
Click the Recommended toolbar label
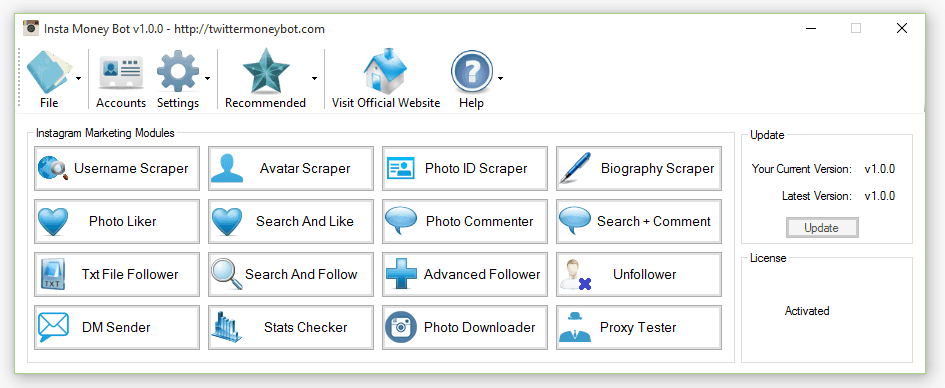[x=266, y=103]
